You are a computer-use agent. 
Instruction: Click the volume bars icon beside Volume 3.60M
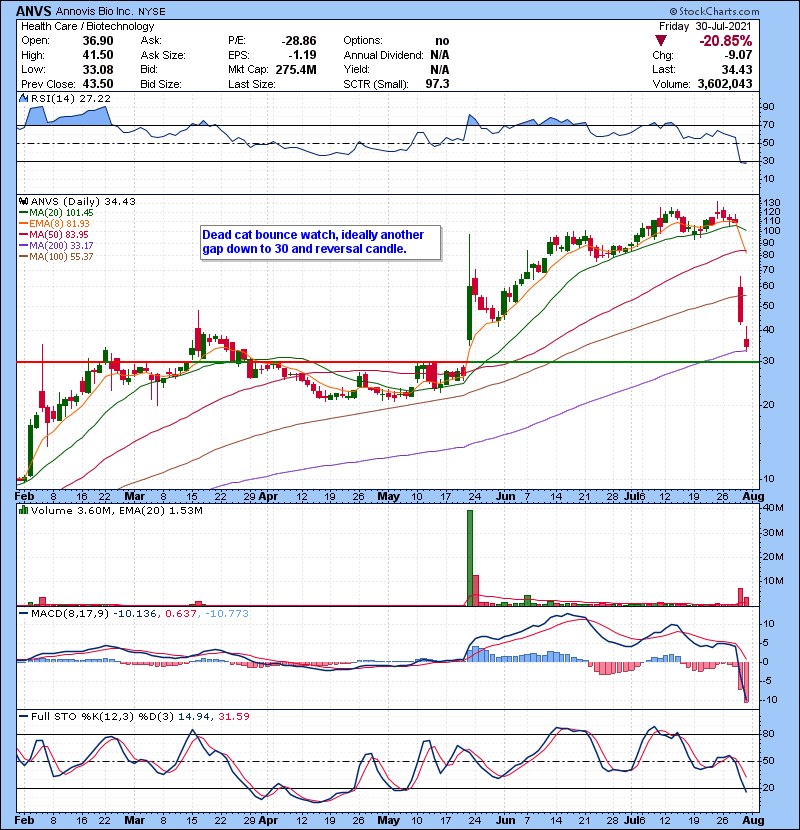[23, 510]
